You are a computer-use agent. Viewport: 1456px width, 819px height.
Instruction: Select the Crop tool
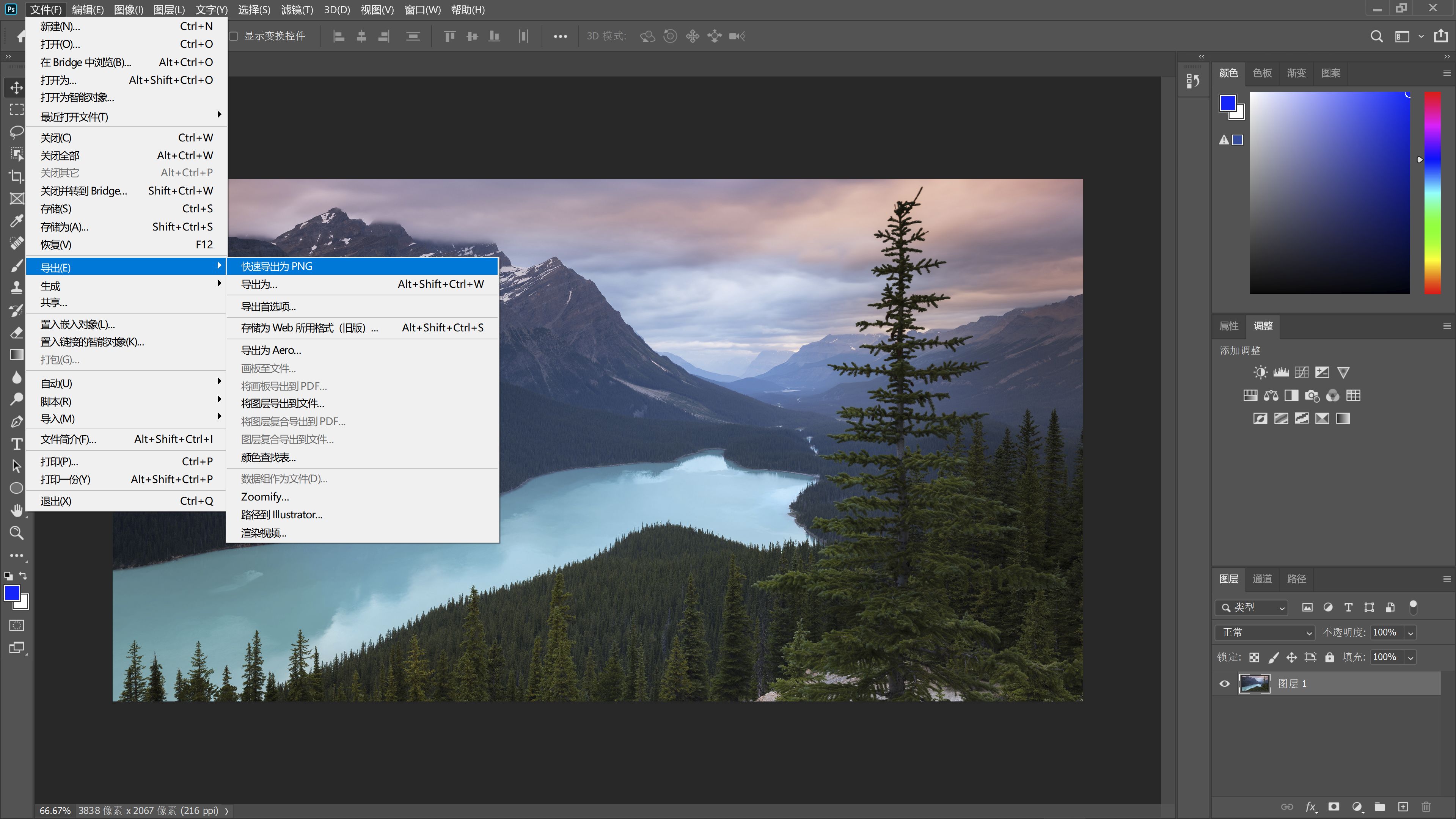click(x=16, y=176)
